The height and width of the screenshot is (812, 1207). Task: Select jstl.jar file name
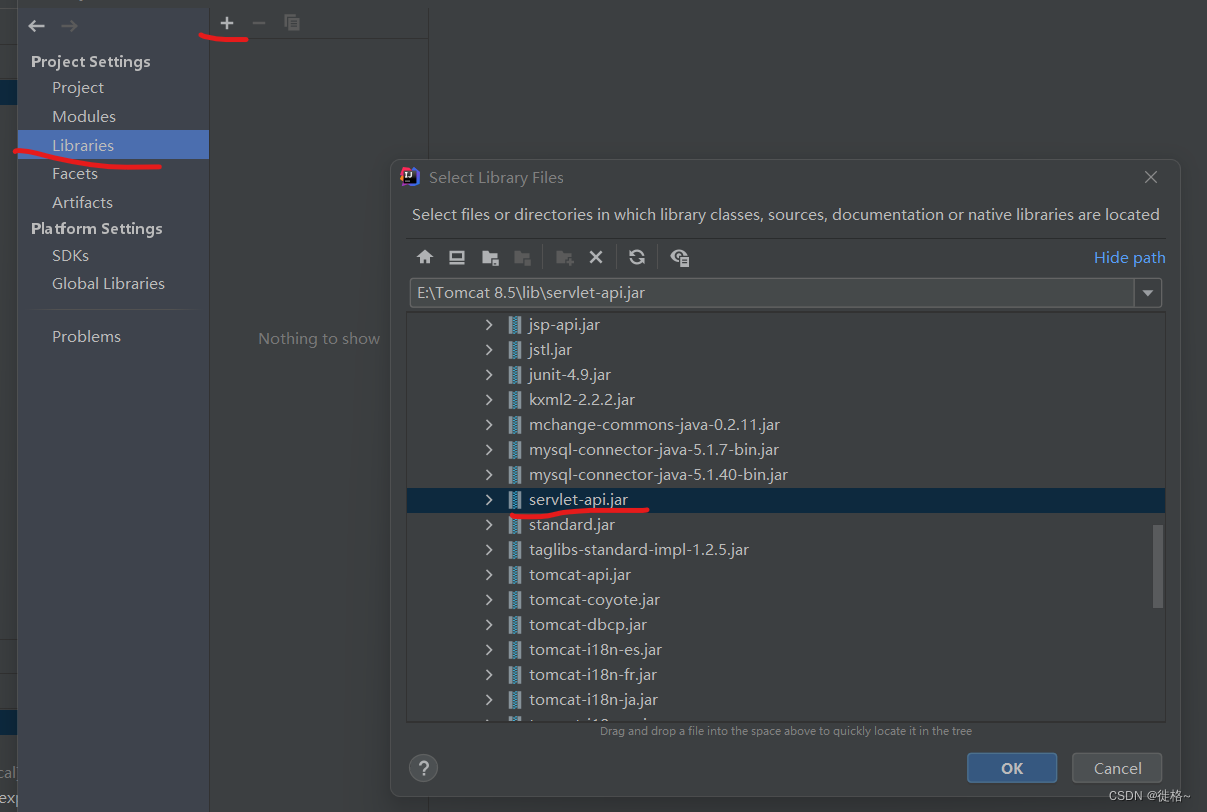click(x=550, y=349)
